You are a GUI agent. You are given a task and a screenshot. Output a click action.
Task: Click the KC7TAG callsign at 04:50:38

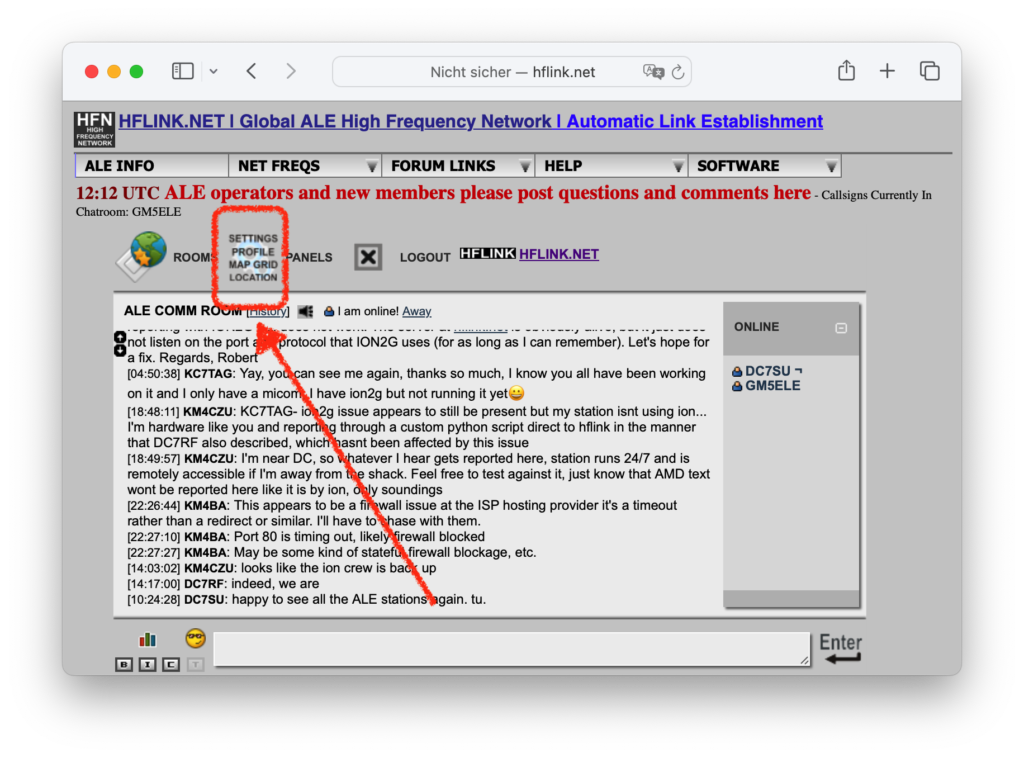(208, 373)
